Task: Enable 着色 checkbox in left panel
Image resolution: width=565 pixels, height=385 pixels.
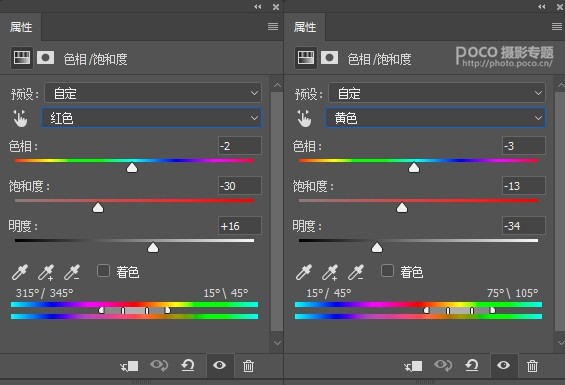Action: click(x=103, y=271)
